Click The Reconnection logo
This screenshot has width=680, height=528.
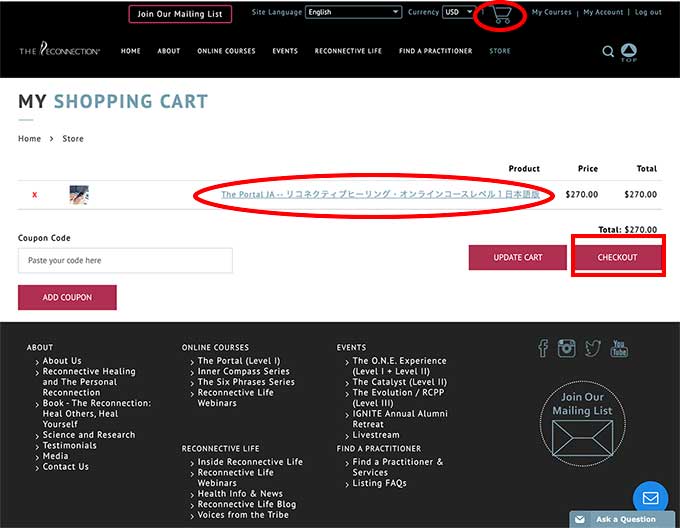point(59,49)
